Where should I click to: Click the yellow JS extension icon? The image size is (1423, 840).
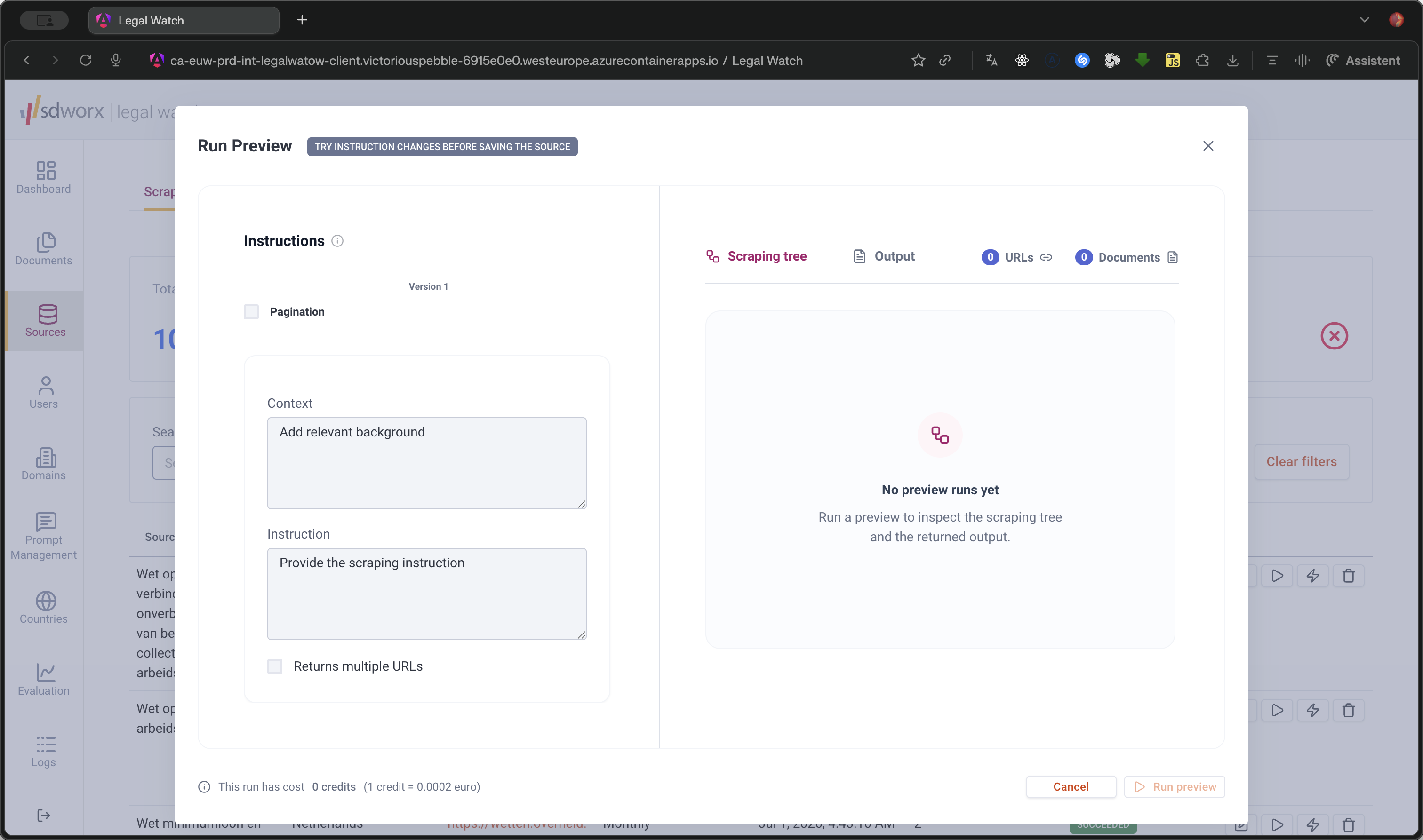pyautogui.click(x=1172, y=61)
